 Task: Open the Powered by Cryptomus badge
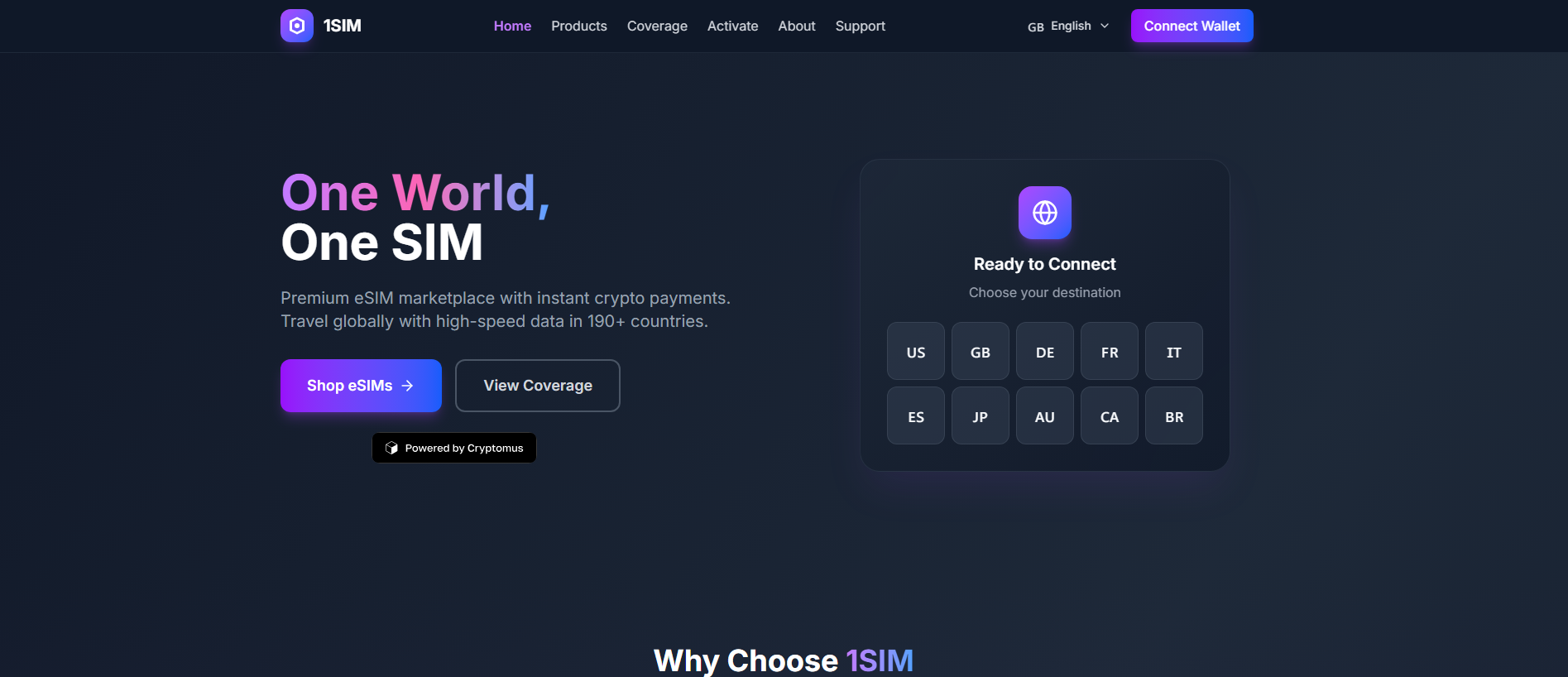point(454,448)
